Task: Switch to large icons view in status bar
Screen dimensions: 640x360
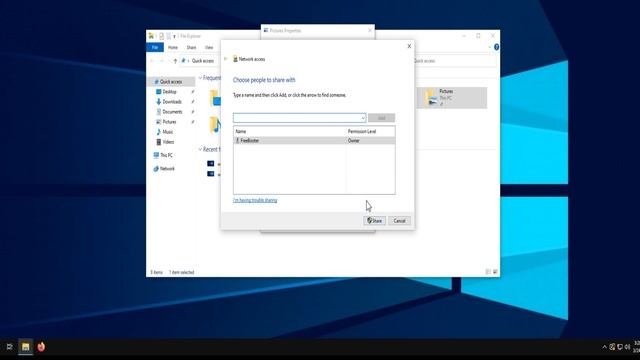Action: pyautogui.click(x=495, y=272)
